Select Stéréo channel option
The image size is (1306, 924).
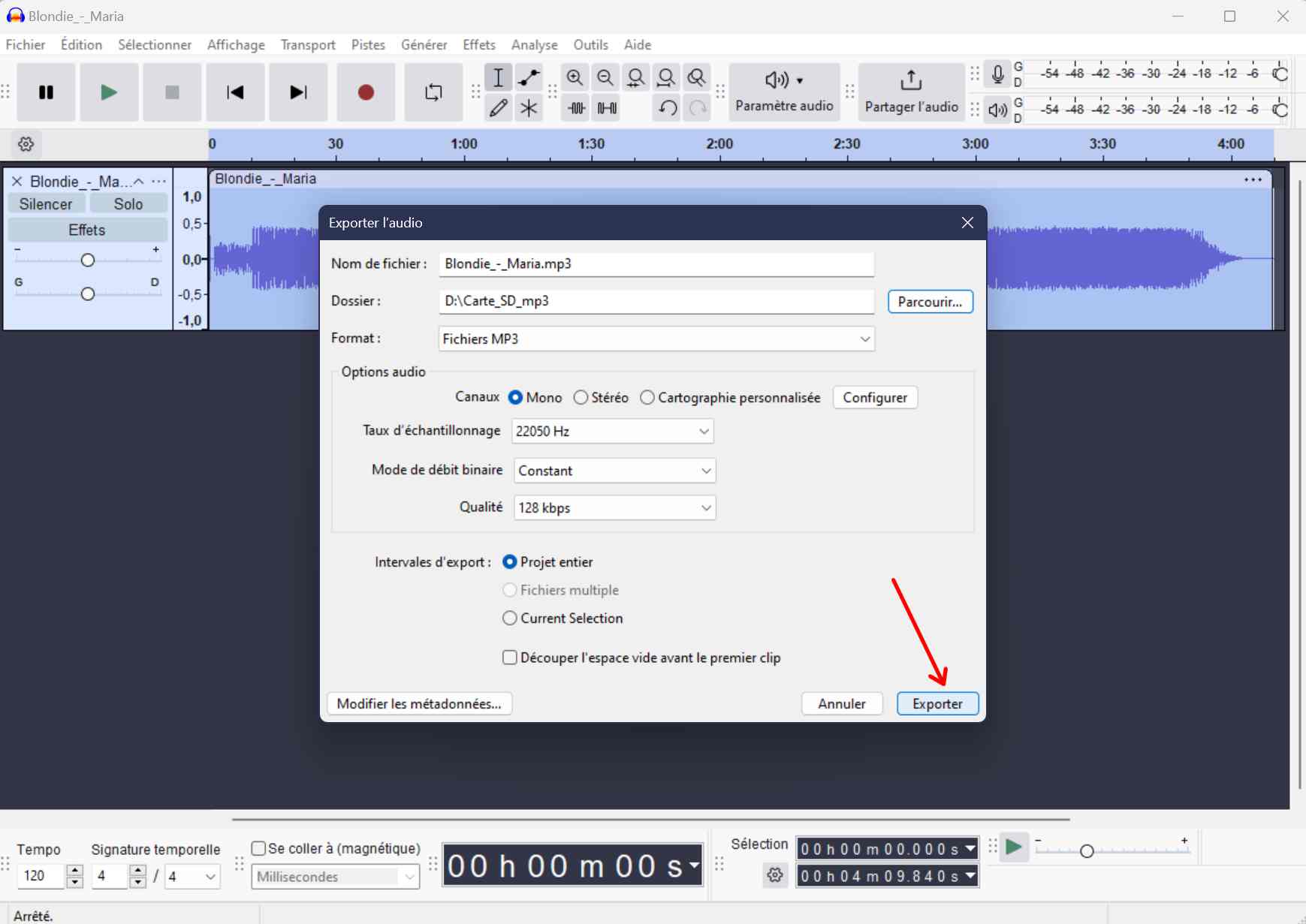pos(601,398)
